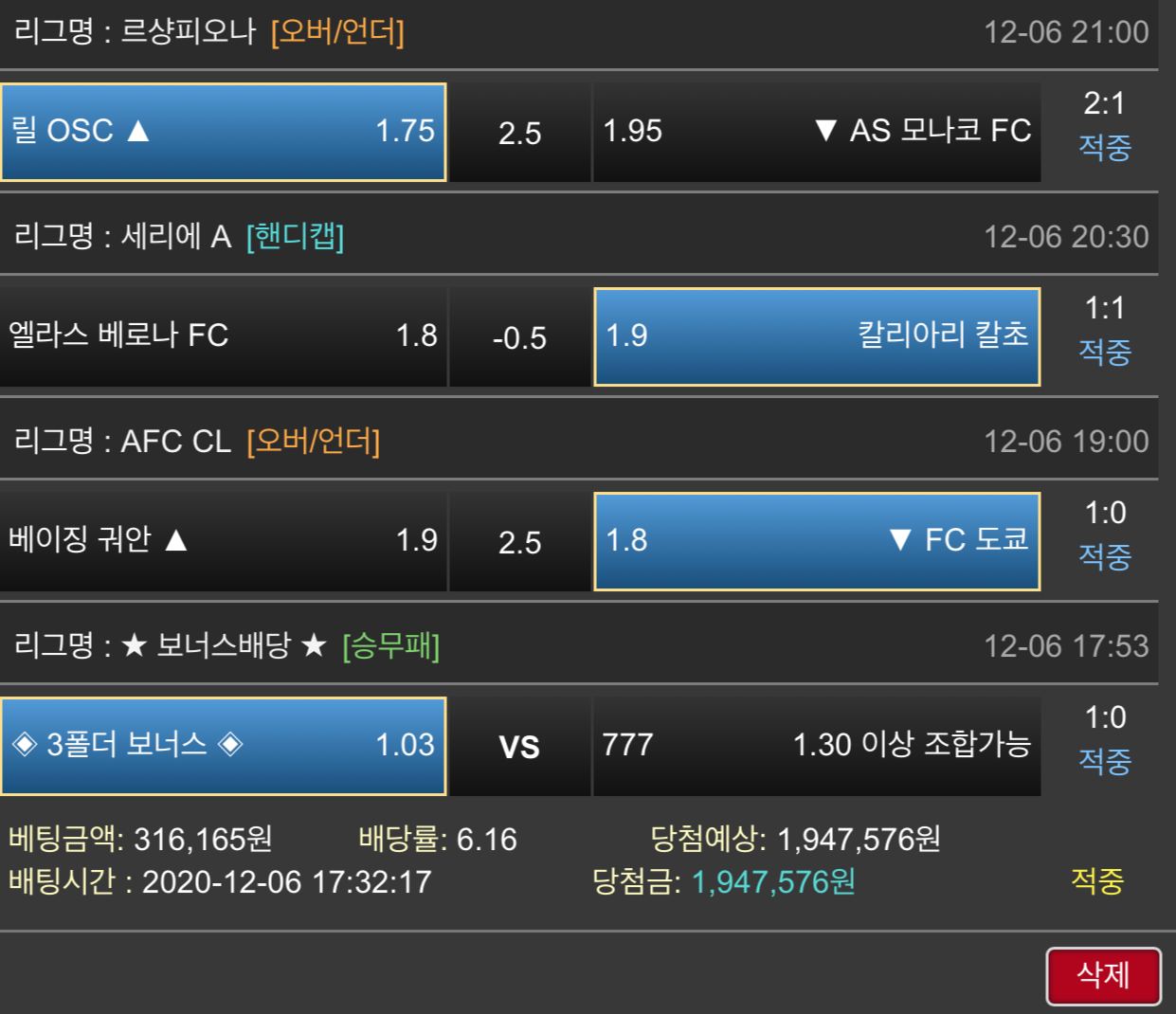This screenshot has width=1176, height=1014.
Task: Click the 1,947,576원 당첨금 amount
Action: point(773,882)
